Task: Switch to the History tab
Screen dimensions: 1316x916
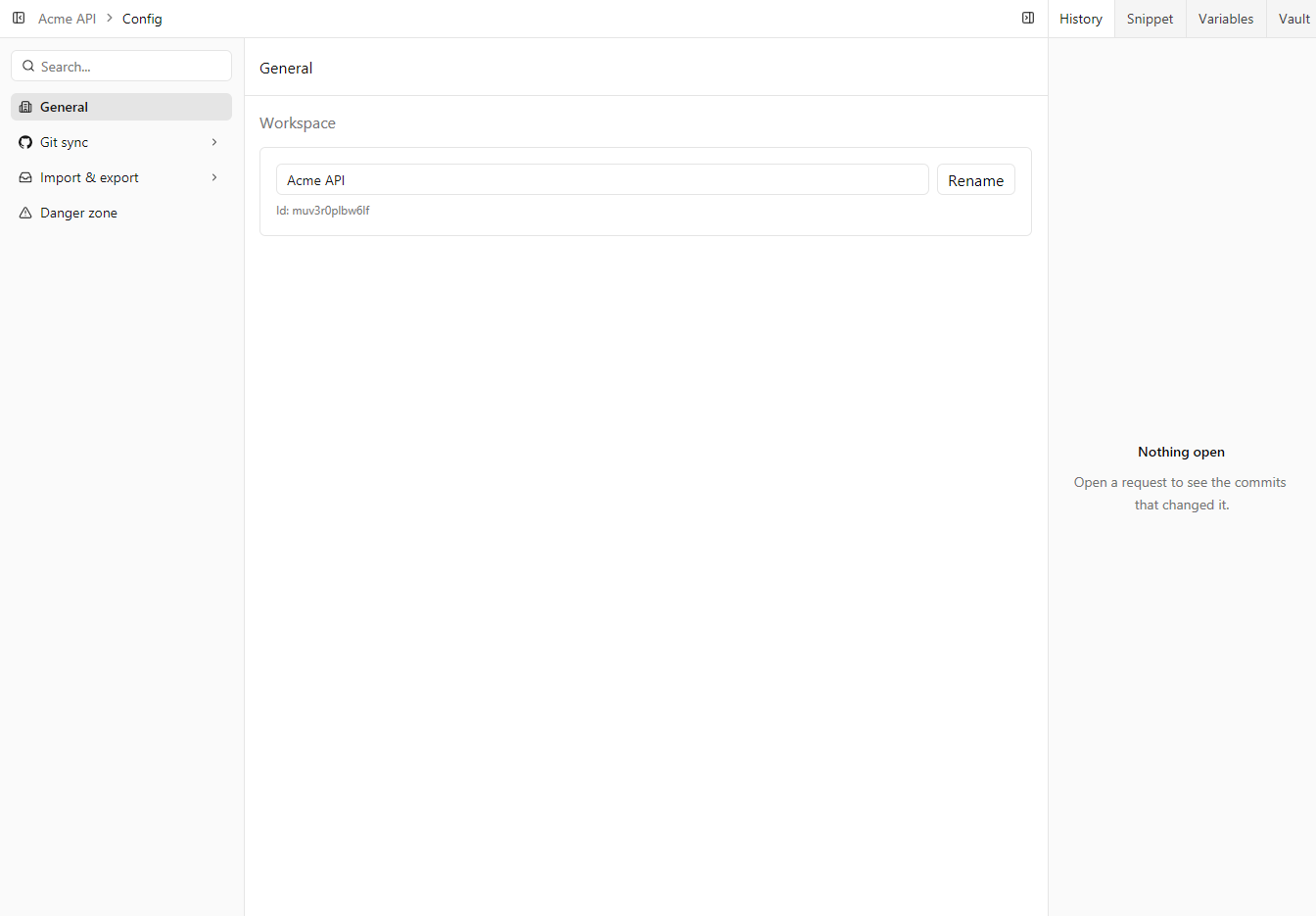Action: click(x=1081, y=19)
